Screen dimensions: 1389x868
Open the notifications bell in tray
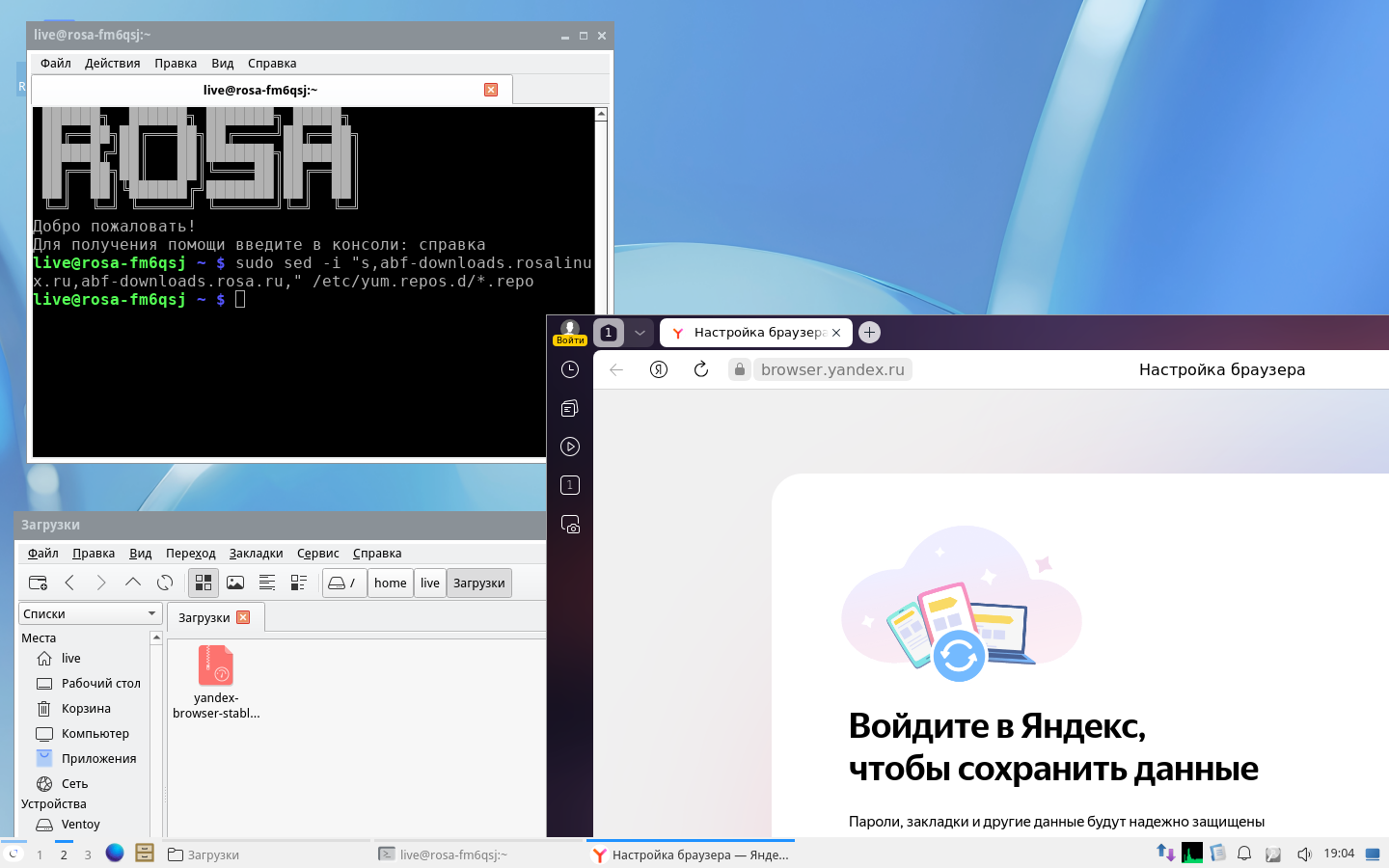click(1244, 854)
